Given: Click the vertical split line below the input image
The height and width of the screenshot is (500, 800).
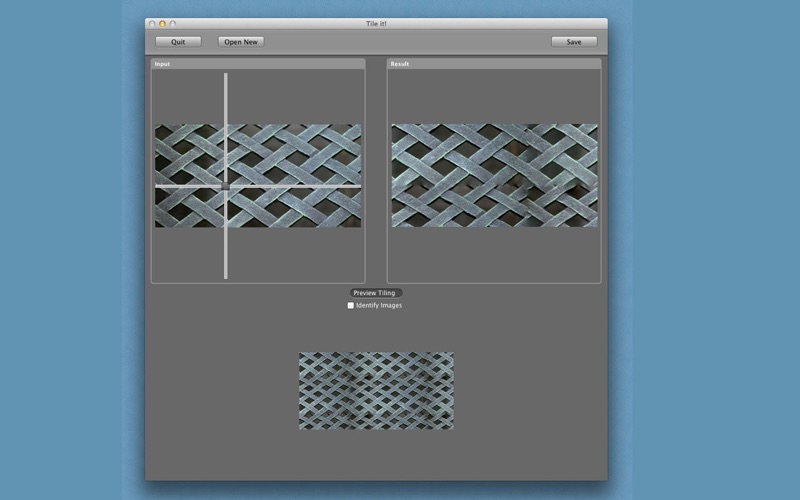Looking at the screenshot, I should pos(226,254).
